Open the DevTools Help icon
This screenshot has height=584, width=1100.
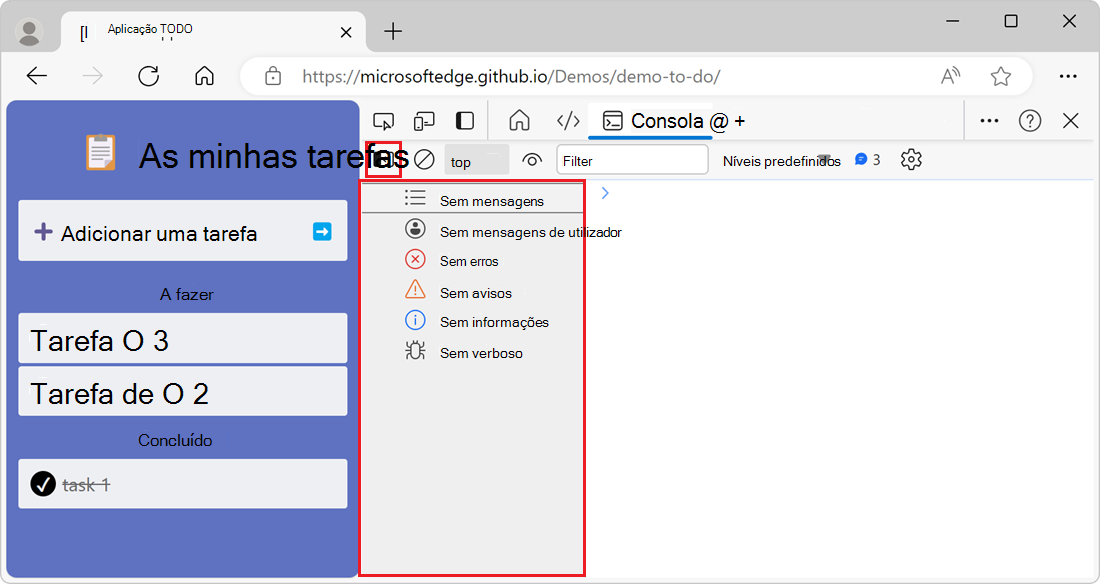(1030, 121)
